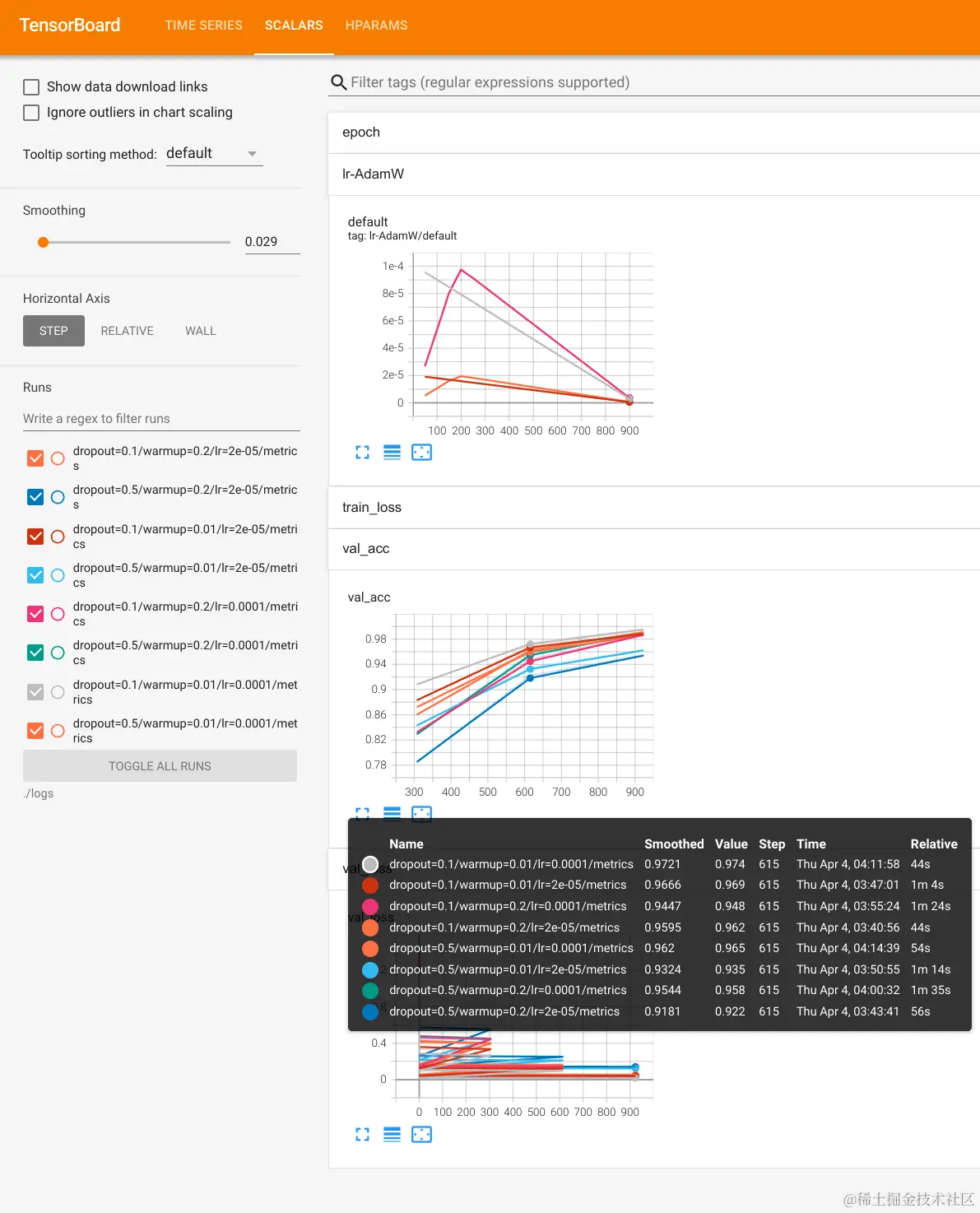Click the search magnifier icon in tag filter
The width and height of the screenshot is (980, 1213).
pos(338,82)
